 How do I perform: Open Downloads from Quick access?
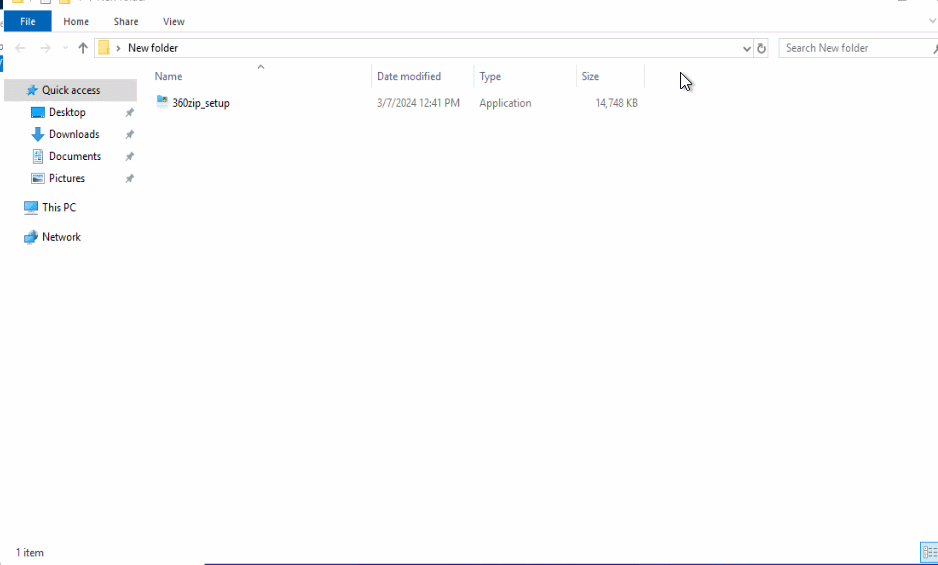(x=74, y=134)
